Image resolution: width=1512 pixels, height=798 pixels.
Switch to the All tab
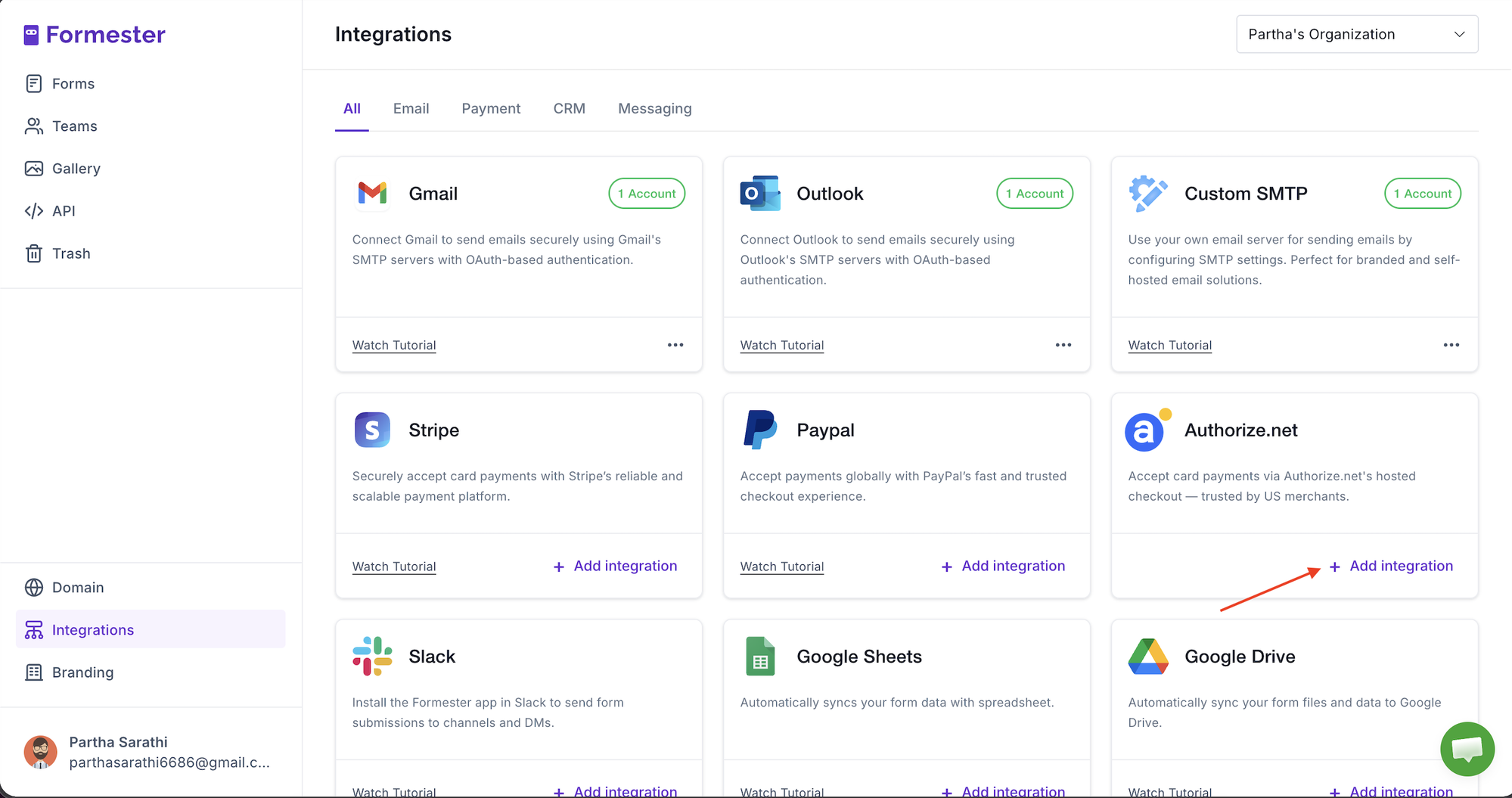(x=352, y=109)
